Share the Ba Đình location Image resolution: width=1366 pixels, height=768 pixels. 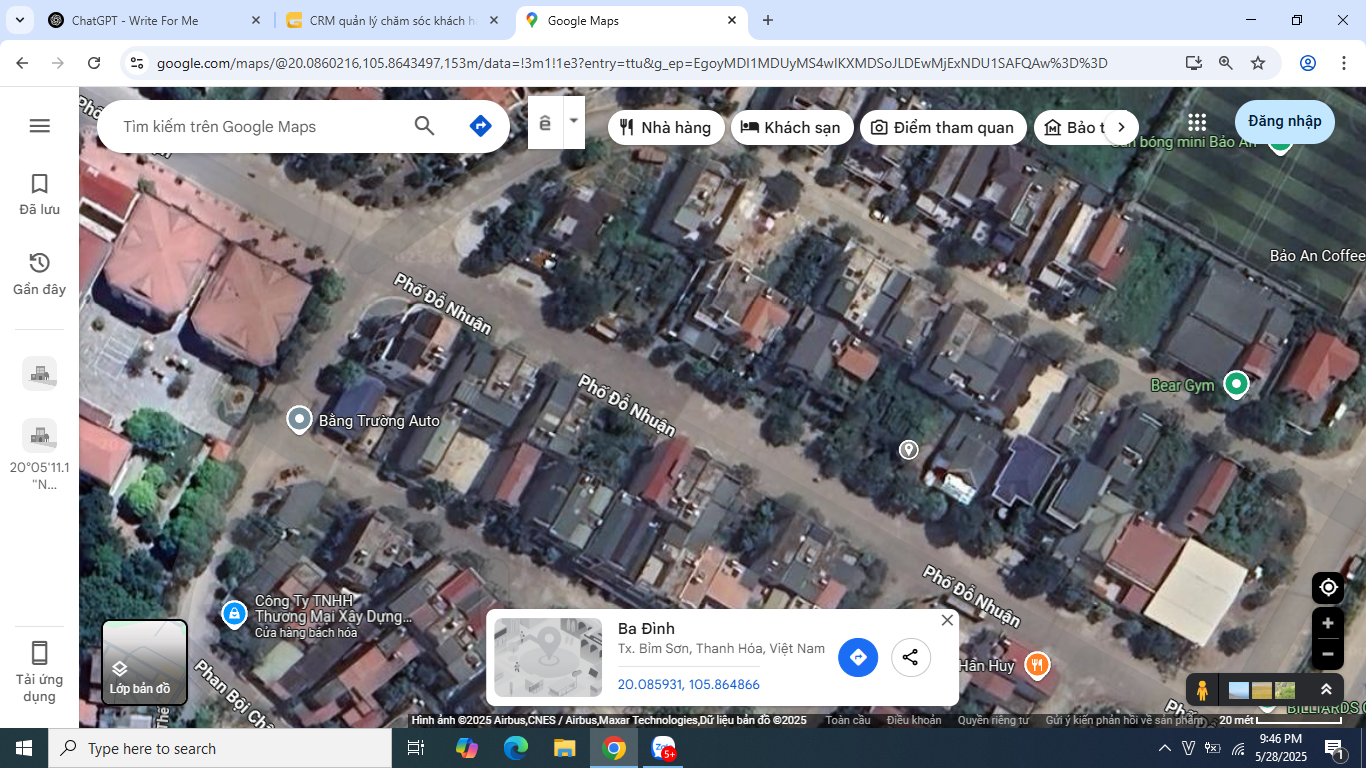point(910,657)
